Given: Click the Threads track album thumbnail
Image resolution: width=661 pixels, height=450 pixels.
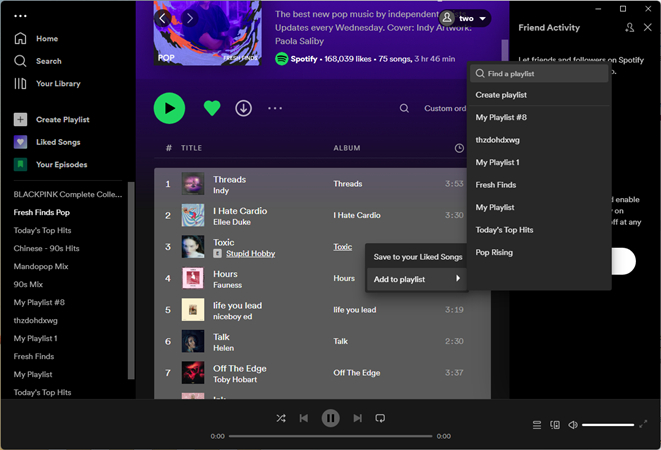Looking at the screenshot, I should coord(193,183).
